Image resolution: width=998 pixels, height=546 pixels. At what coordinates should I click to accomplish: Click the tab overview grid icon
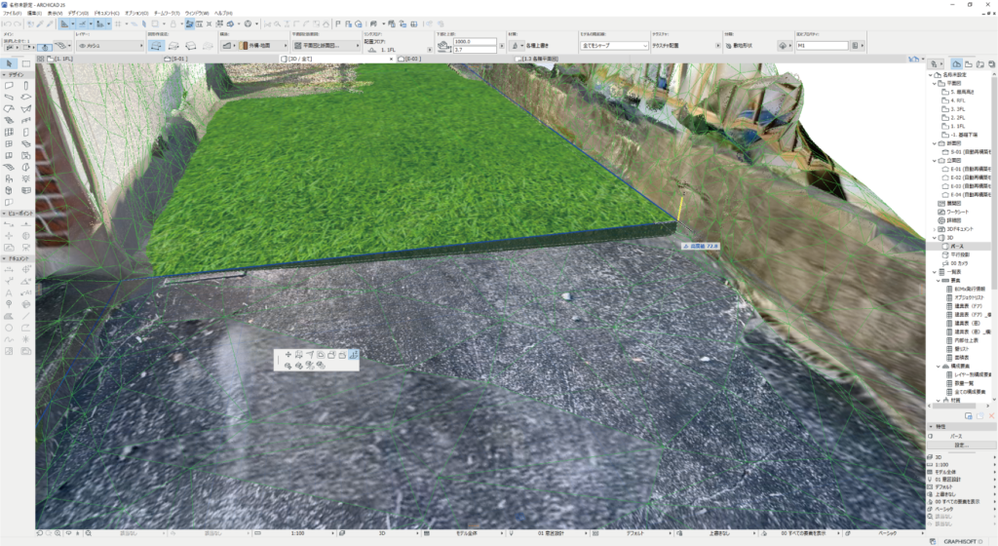[x=40, y=59]
